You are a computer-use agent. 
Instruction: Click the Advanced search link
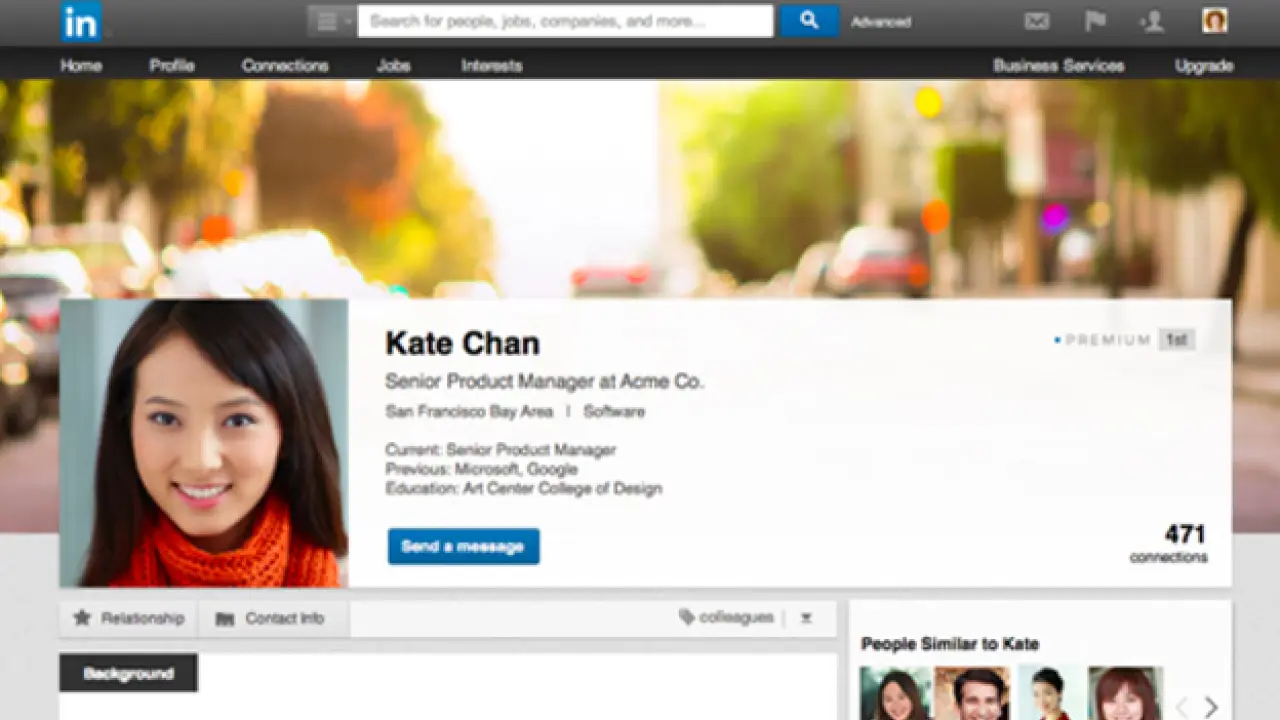point(880,22)
